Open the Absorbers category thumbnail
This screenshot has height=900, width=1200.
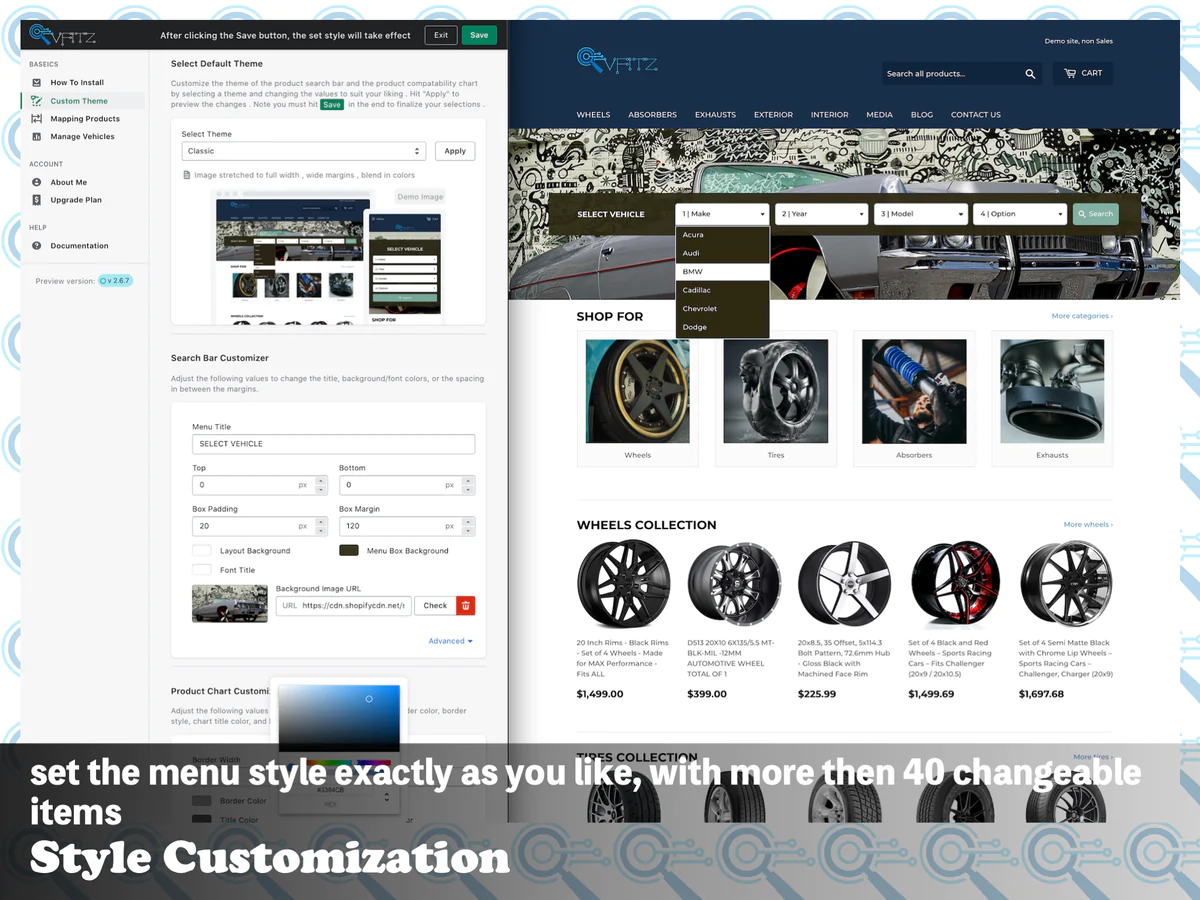[x=914, y=391]
